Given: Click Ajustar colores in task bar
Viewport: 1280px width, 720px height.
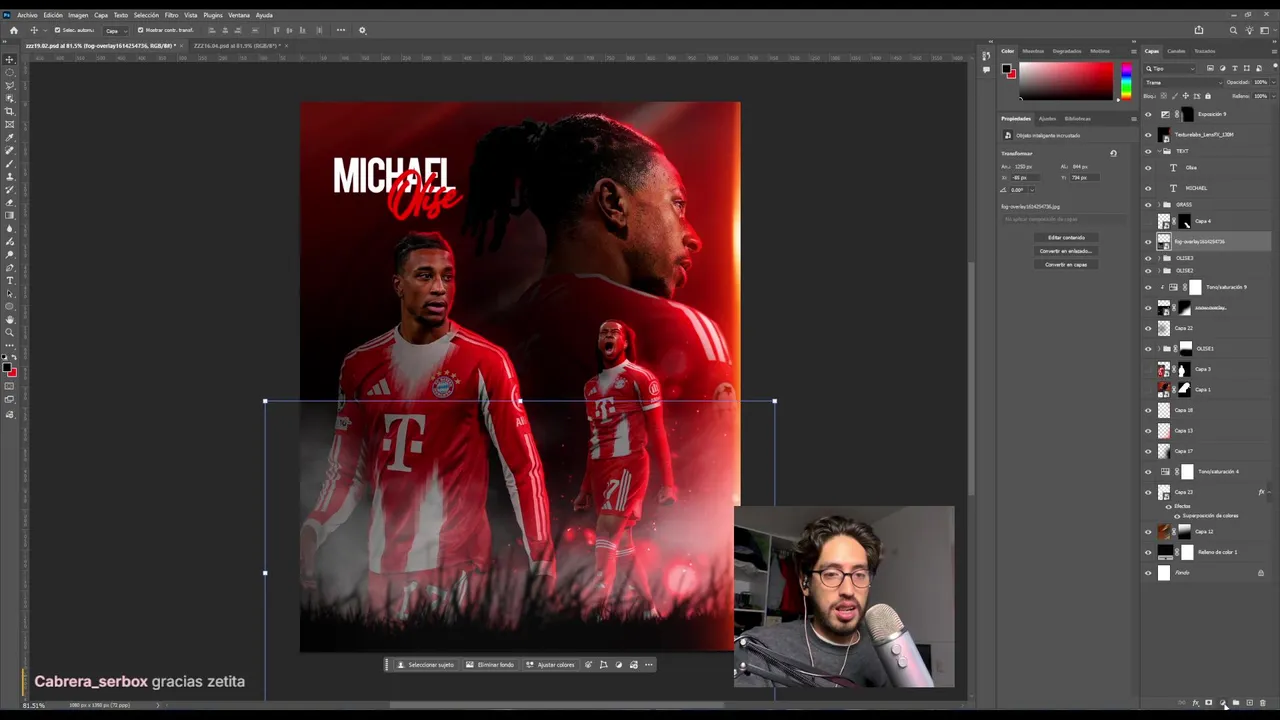Looking at the screenshot, I should click(x=551, y=665).
